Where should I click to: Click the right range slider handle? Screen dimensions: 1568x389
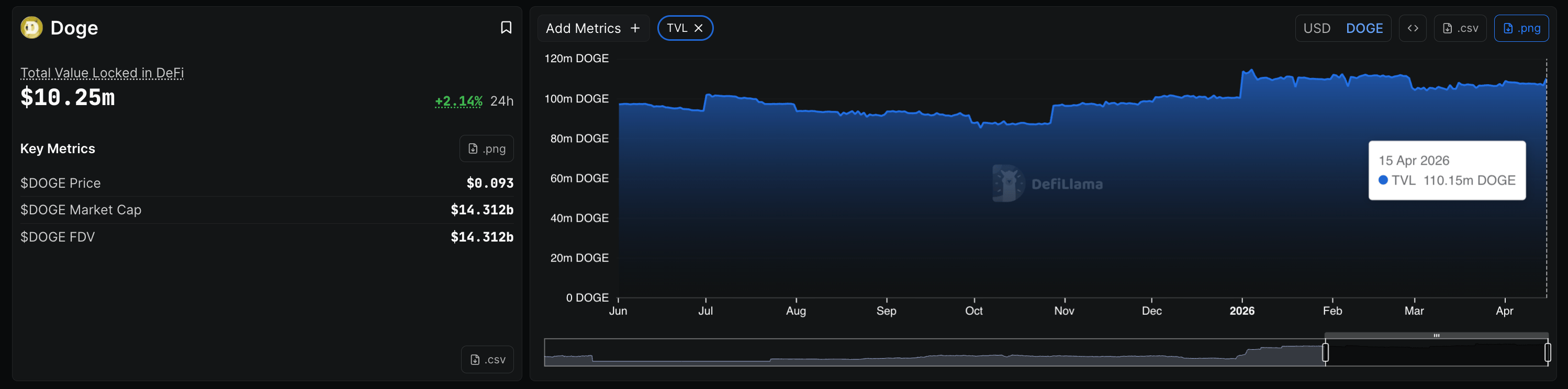point(1547,352)
